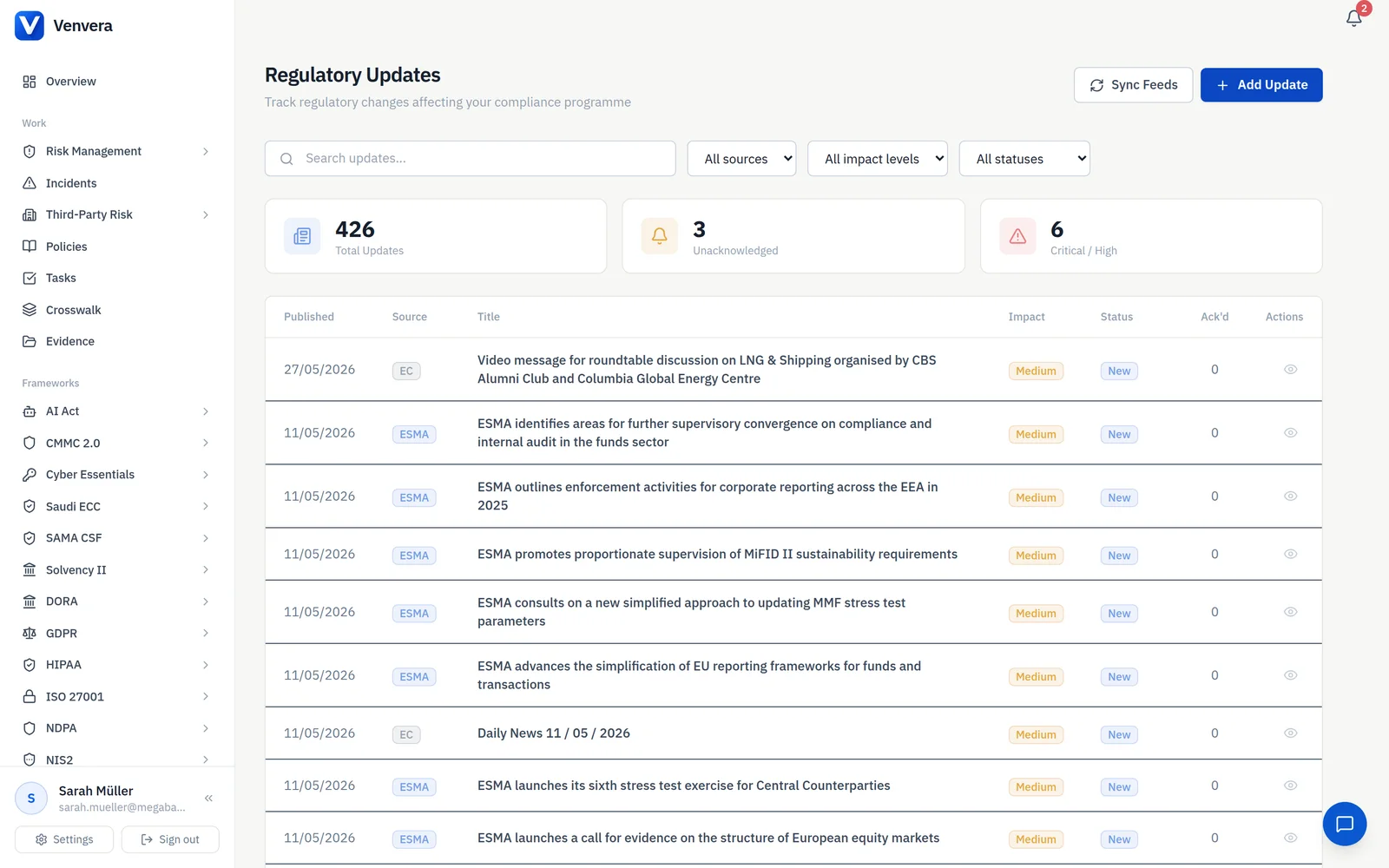Open the All sources dropdown
The width and height of the screenshot is (1389, 868).
point(741,159)
